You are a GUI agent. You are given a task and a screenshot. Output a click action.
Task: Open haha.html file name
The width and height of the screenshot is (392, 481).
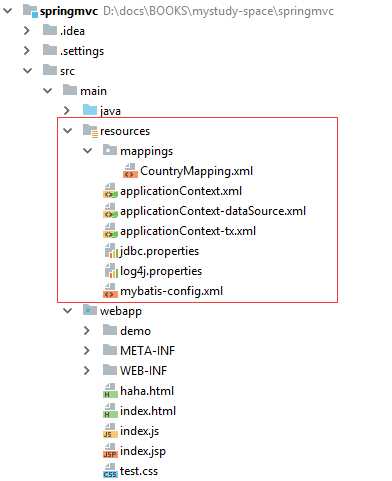[x=147, y=391]
